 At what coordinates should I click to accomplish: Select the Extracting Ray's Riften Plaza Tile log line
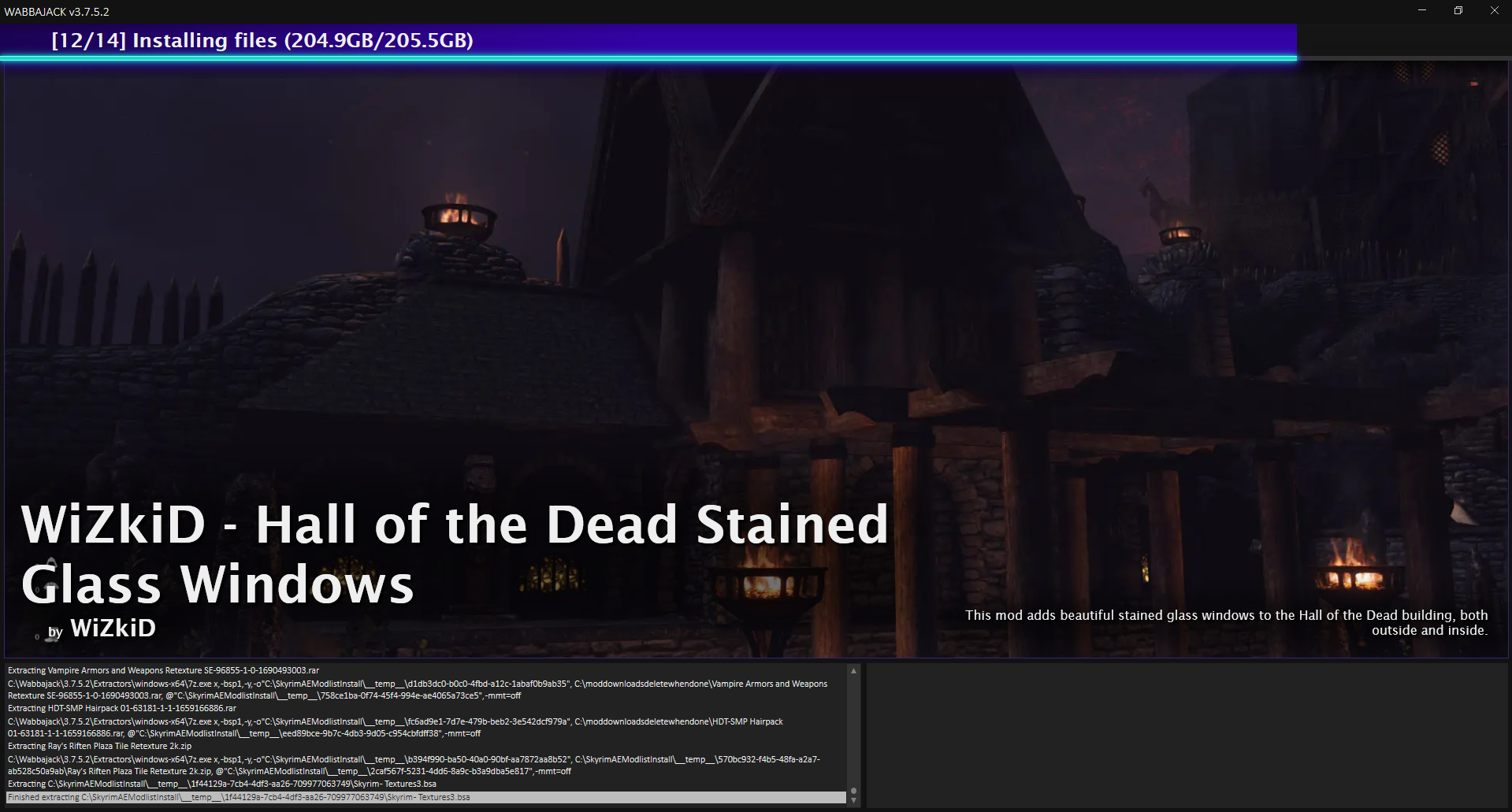click(100, 747)
